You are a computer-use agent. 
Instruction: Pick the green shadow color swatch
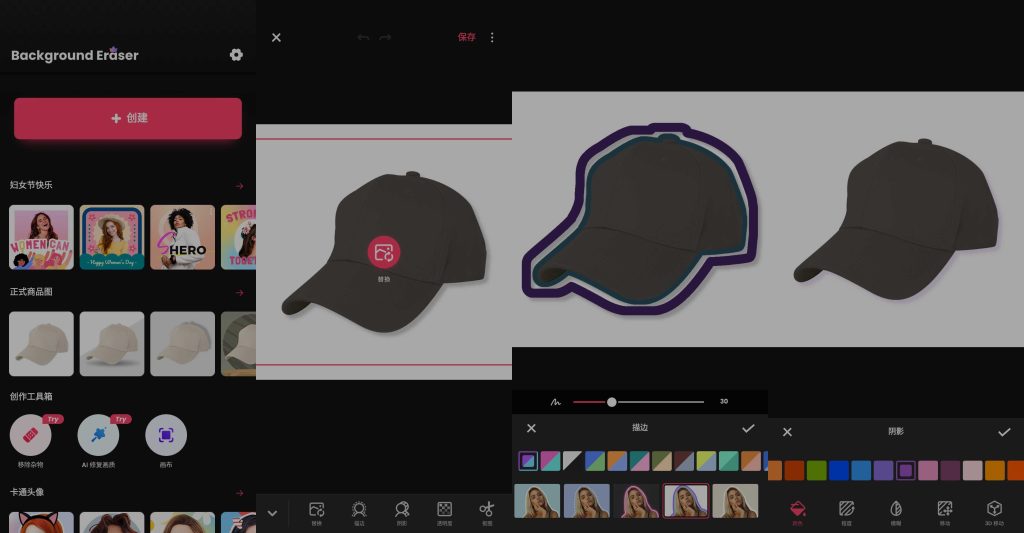816,470
